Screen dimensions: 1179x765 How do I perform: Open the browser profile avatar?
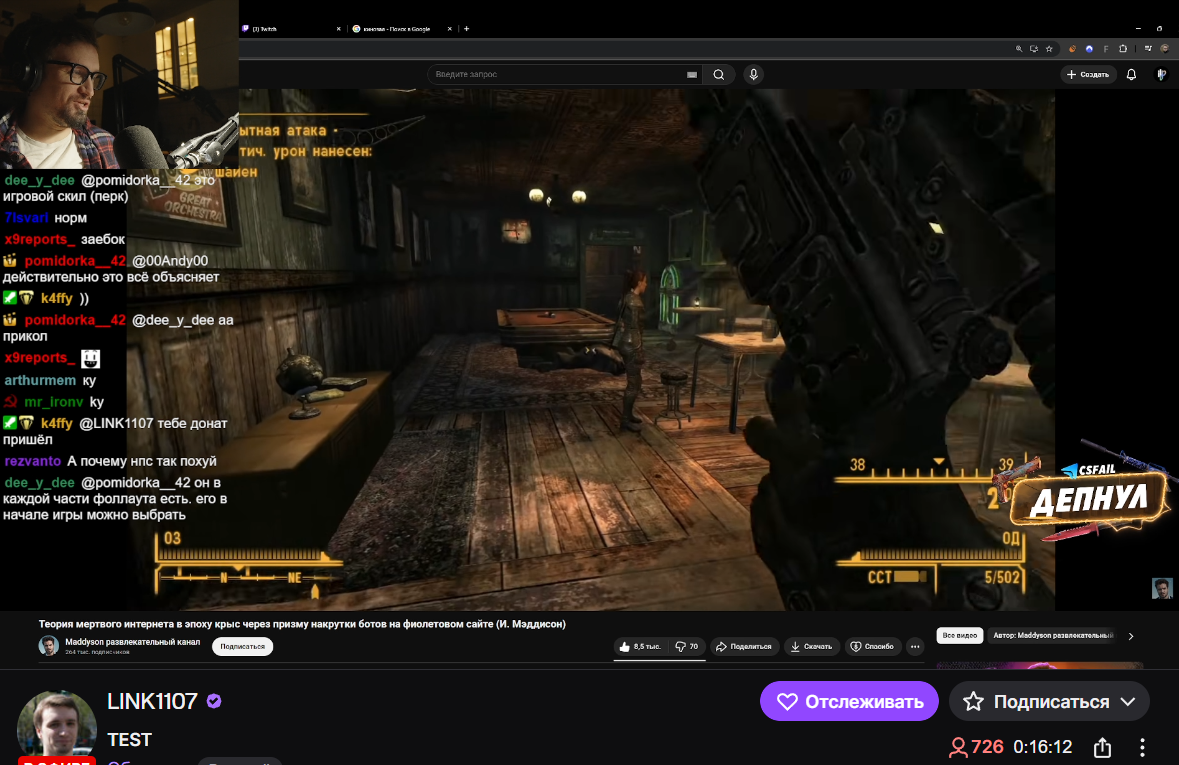point(1165,49)
